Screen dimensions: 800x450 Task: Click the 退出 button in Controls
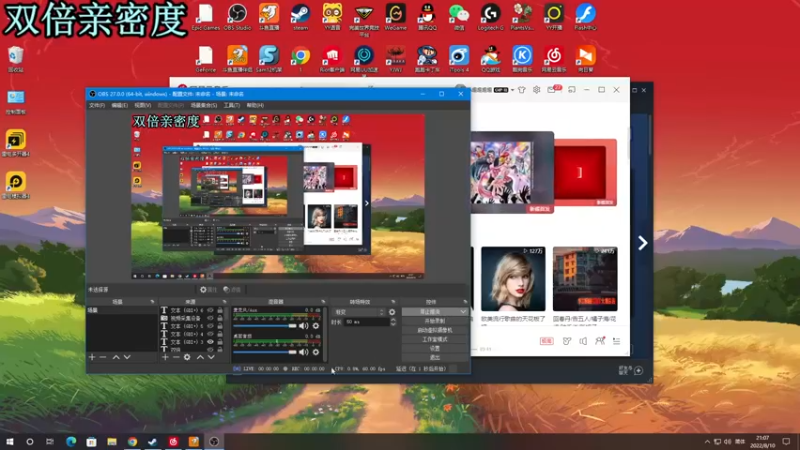(x=435, y=358)
